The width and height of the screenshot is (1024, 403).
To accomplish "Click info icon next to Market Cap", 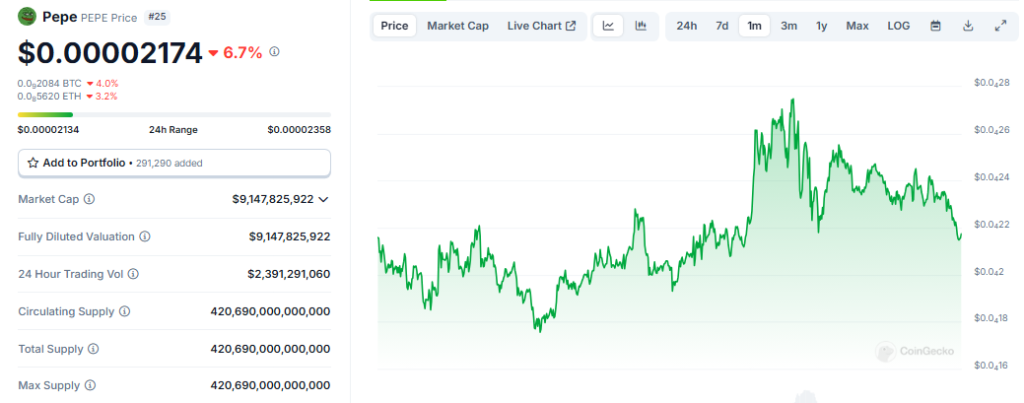I will pyautogui.click(x=89, y=199).
